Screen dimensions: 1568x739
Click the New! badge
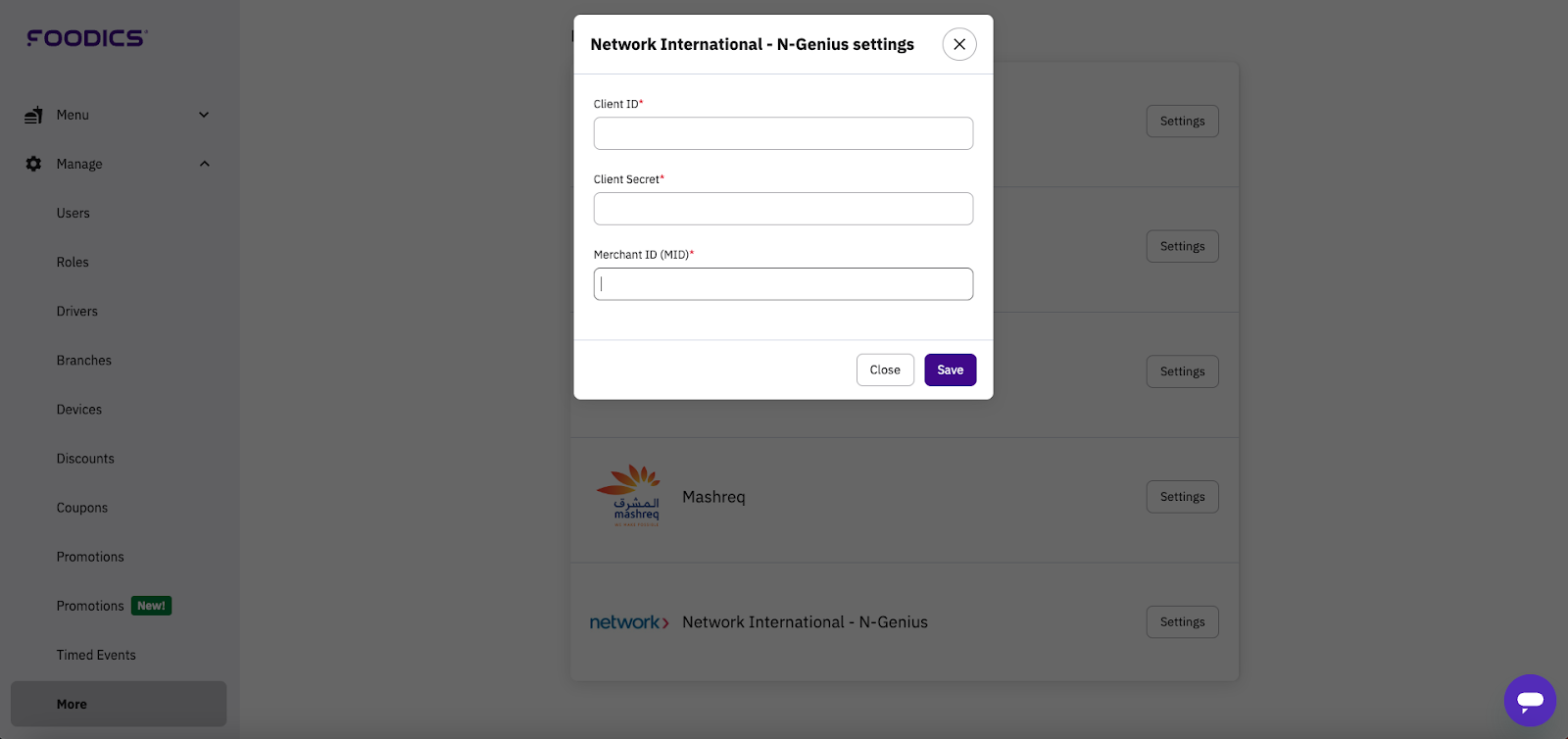point(151,606)
